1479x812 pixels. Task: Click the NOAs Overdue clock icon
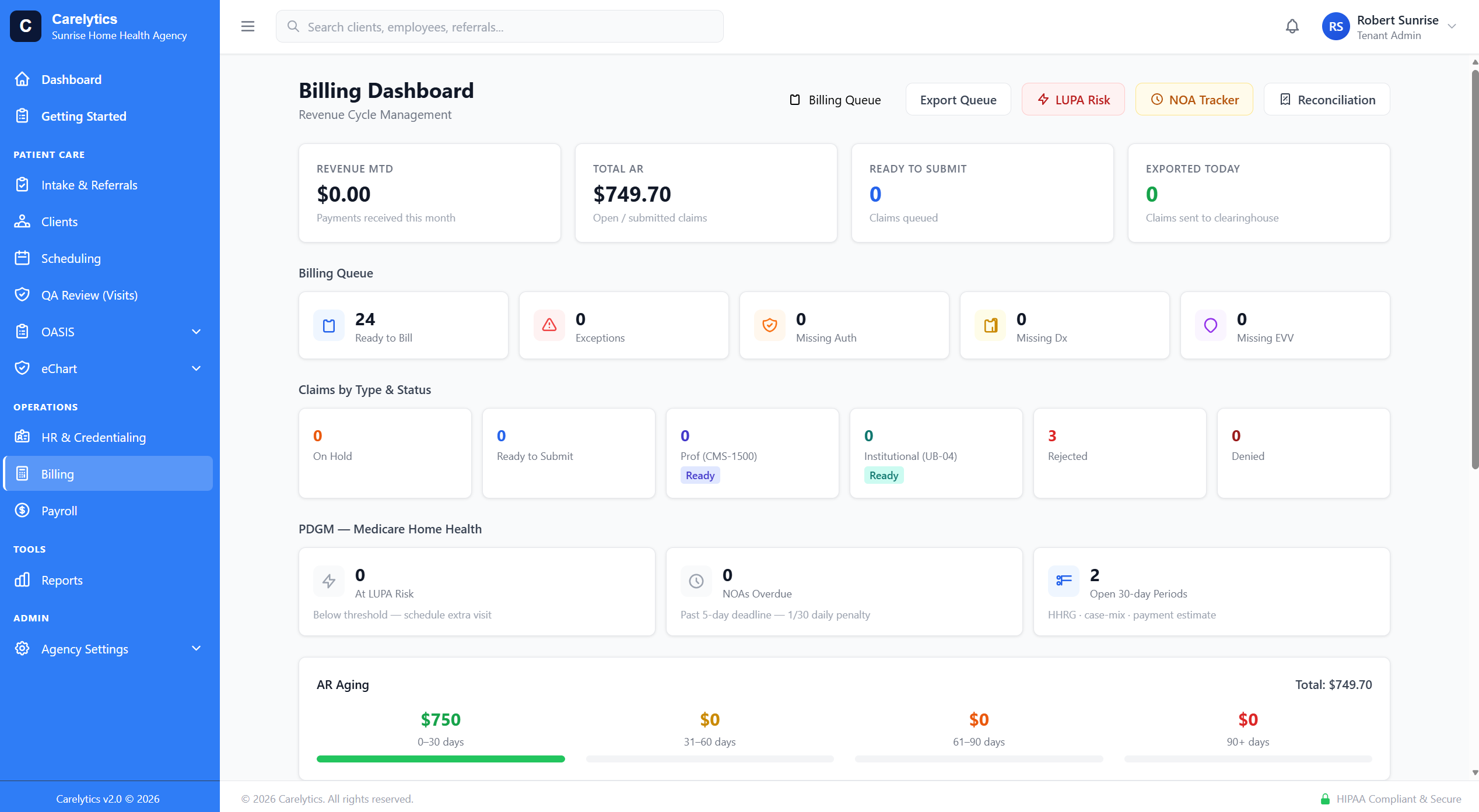[x=696, y=581]
